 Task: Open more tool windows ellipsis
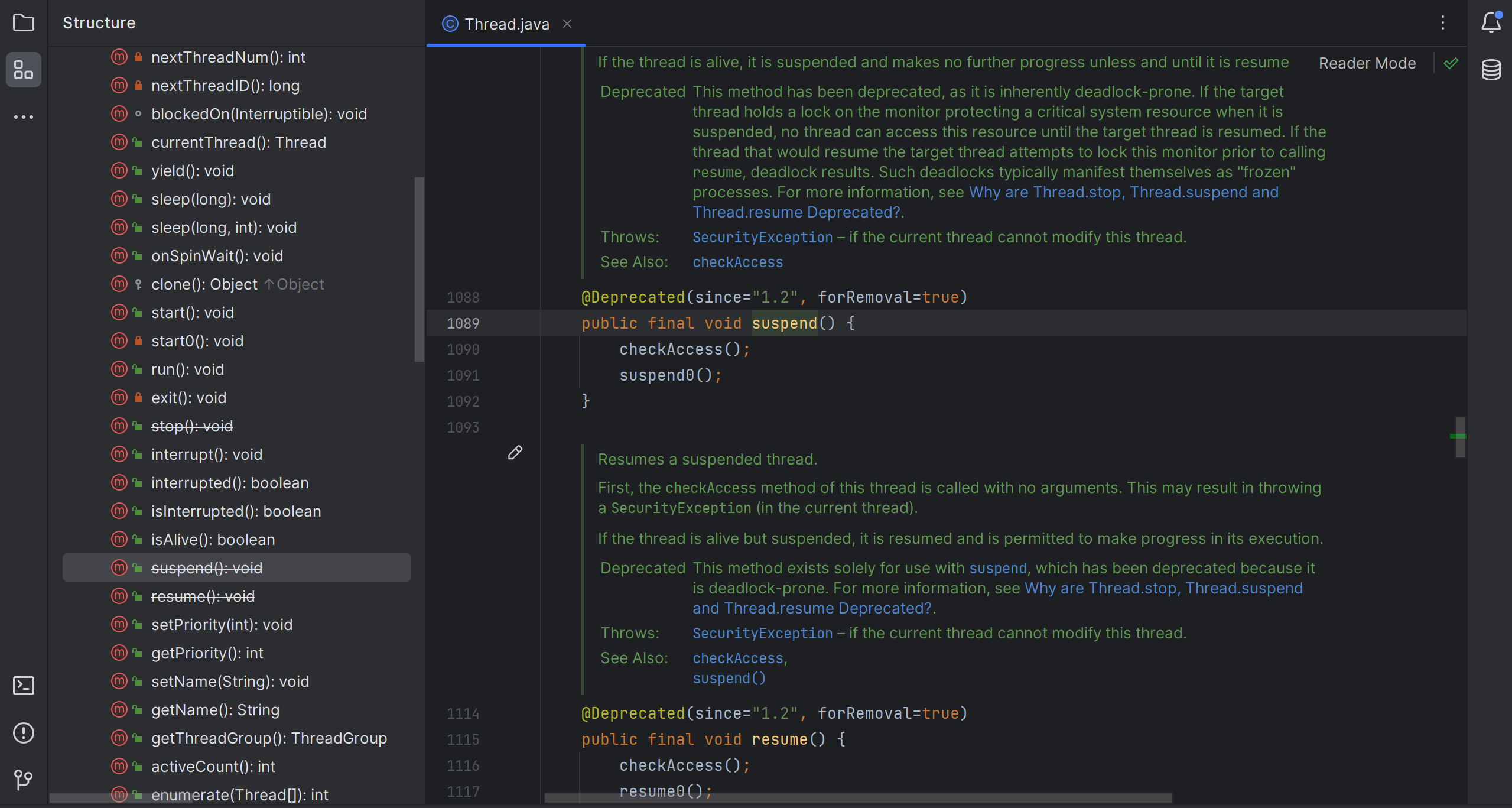click(x=24, y=117)
